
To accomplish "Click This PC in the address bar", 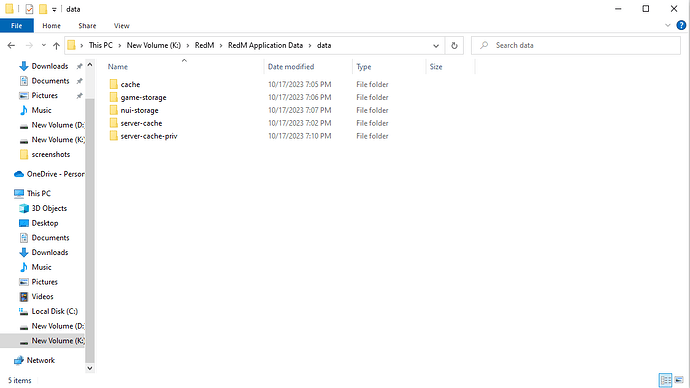I will click(x=101, y=45).
